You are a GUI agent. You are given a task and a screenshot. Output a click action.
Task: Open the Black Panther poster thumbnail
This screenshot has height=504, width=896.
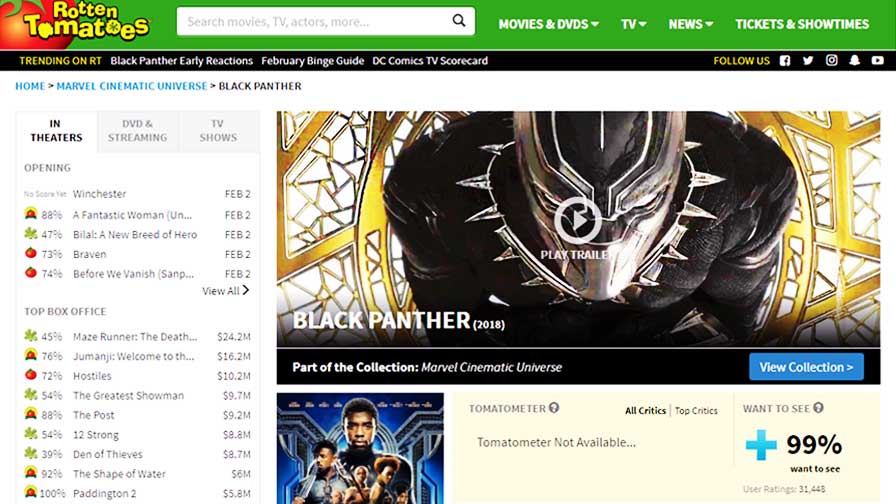[x=360, y=448]
